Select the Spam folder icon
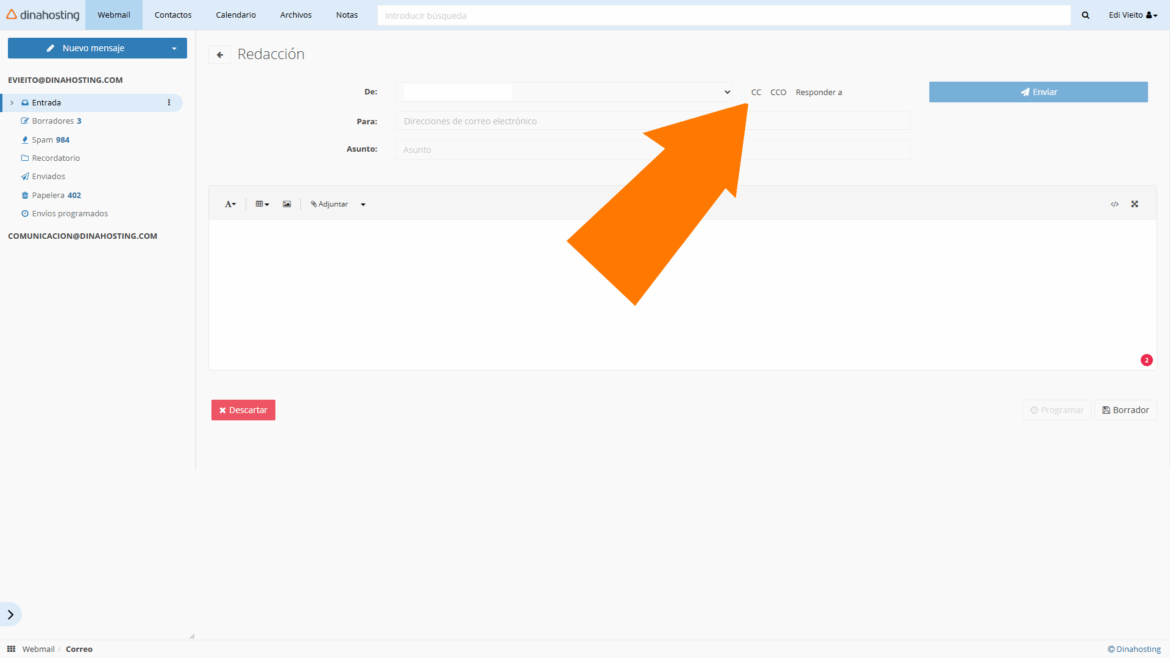 [23, 139]
